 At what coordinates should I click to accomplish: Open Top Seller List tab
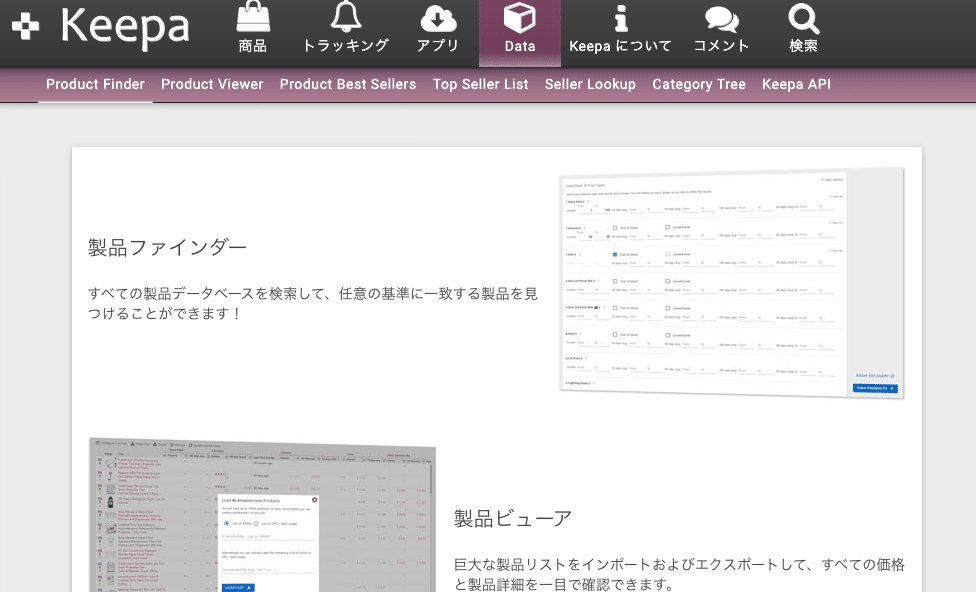(x=481, y=85)
